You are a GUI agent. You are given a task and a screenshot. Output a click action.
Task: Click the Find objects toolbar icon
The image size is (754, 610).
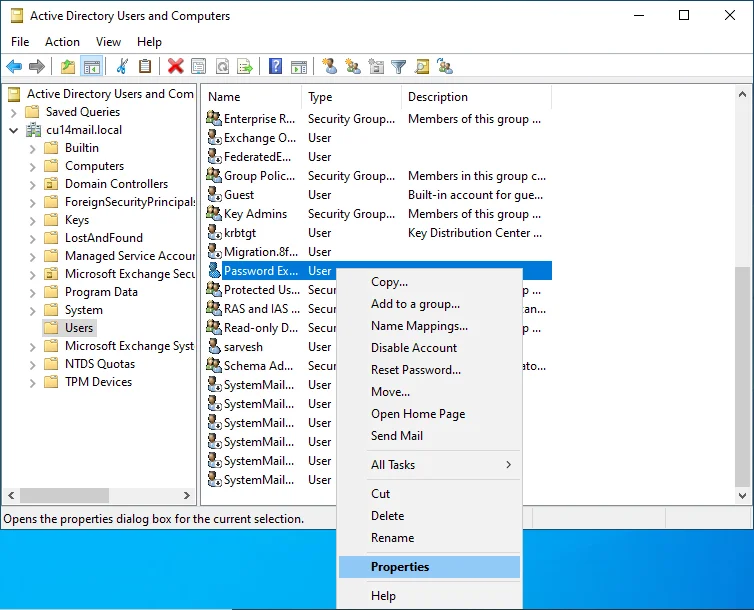(x=422, y=66)
